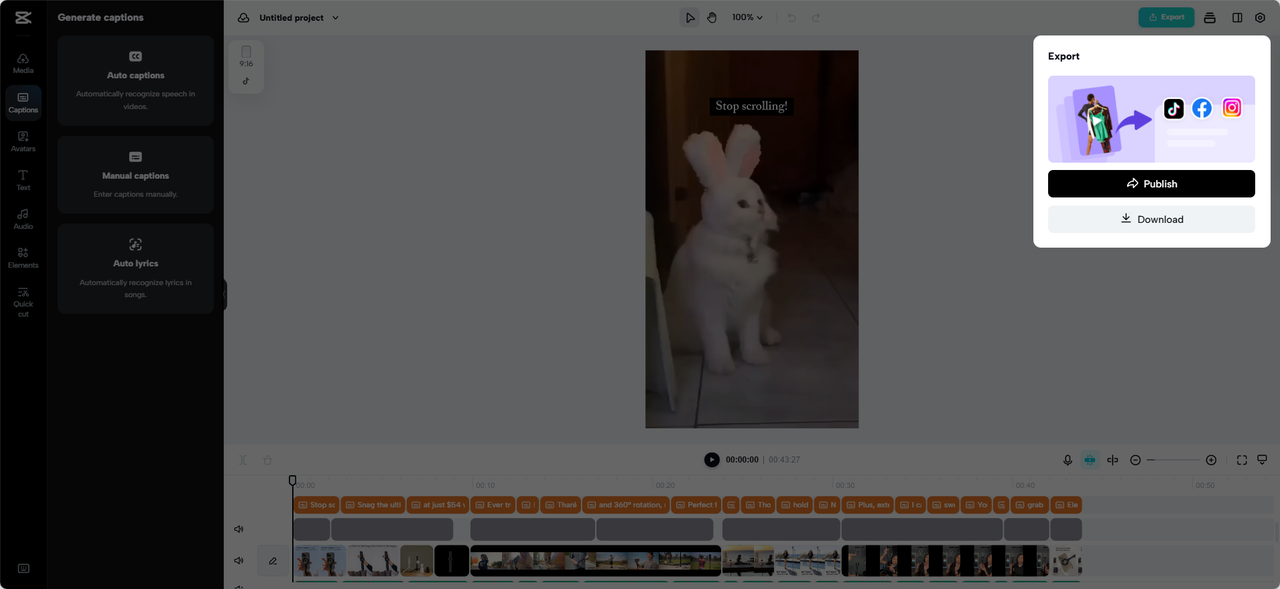Mute the track below the captions

point(239,529)
